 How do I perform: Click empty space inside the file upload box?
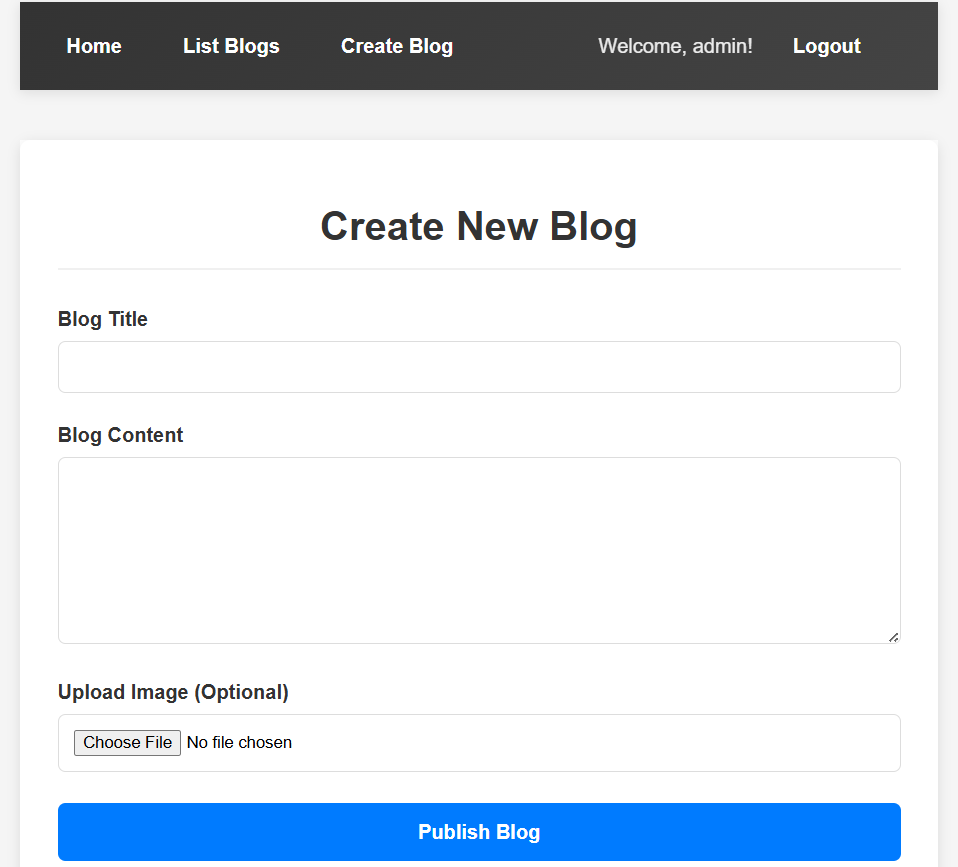pos(600,743)
